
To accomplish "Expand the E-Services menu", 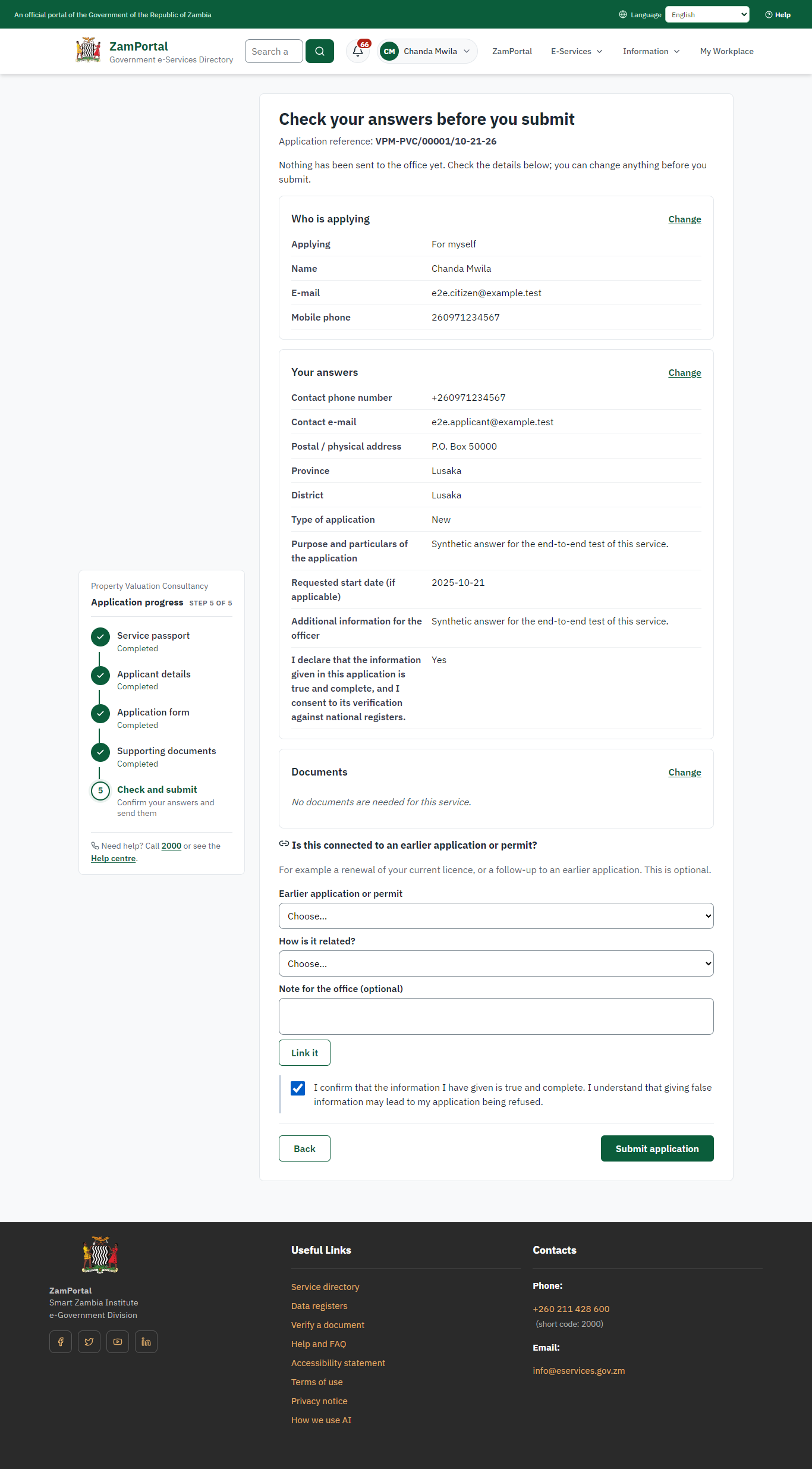I will coord(577,51).
